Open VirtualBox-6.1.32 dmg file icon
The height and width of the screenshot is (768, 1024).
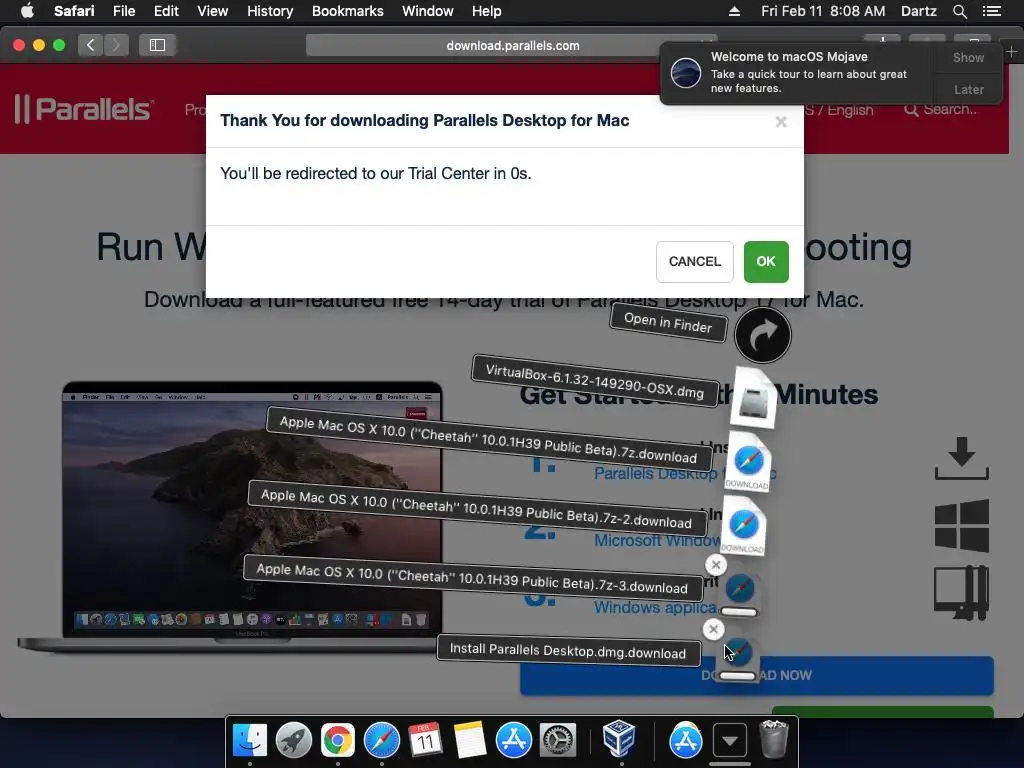[x=753, y=397]
